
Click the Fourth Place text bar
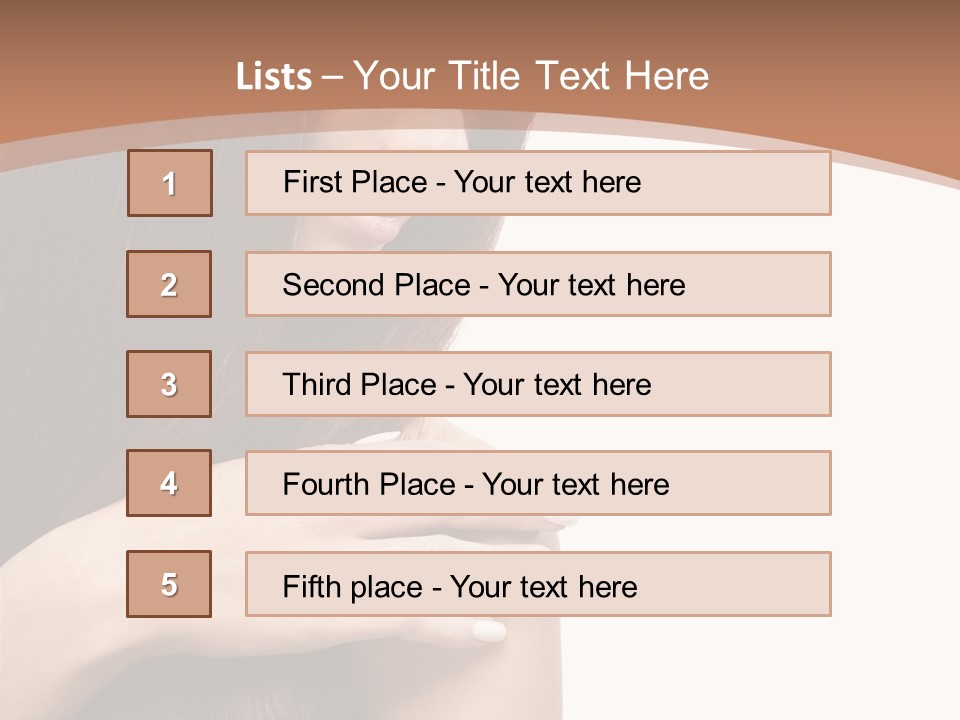tap(538, 483)
